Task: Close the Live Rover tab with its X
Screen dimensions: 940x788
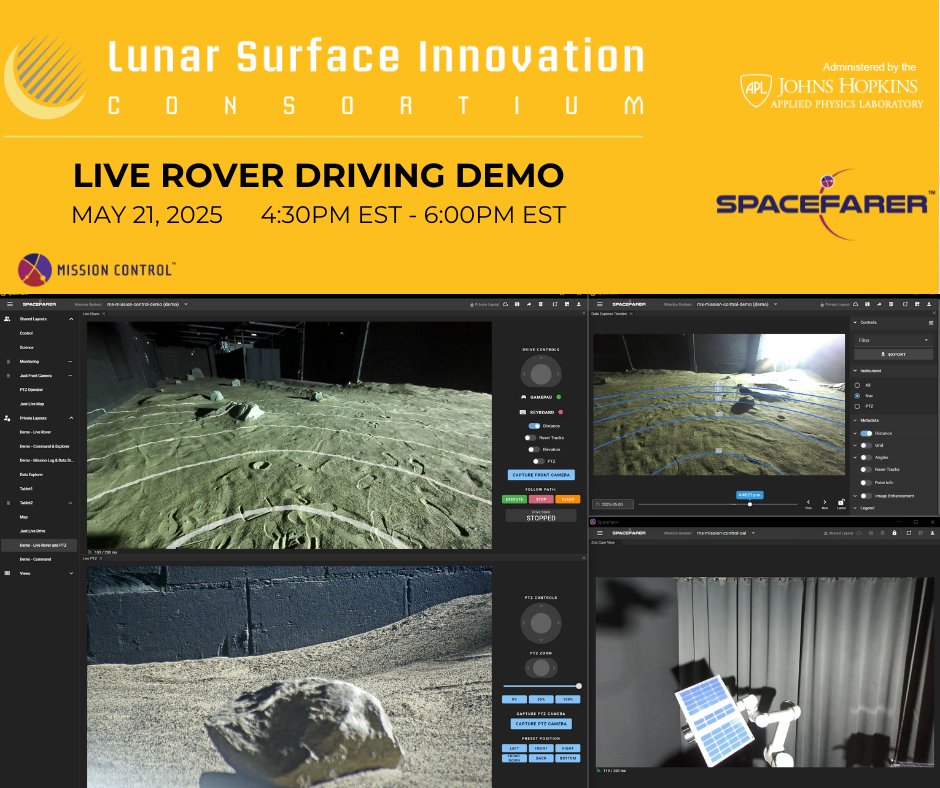Action: click(103, 314)
